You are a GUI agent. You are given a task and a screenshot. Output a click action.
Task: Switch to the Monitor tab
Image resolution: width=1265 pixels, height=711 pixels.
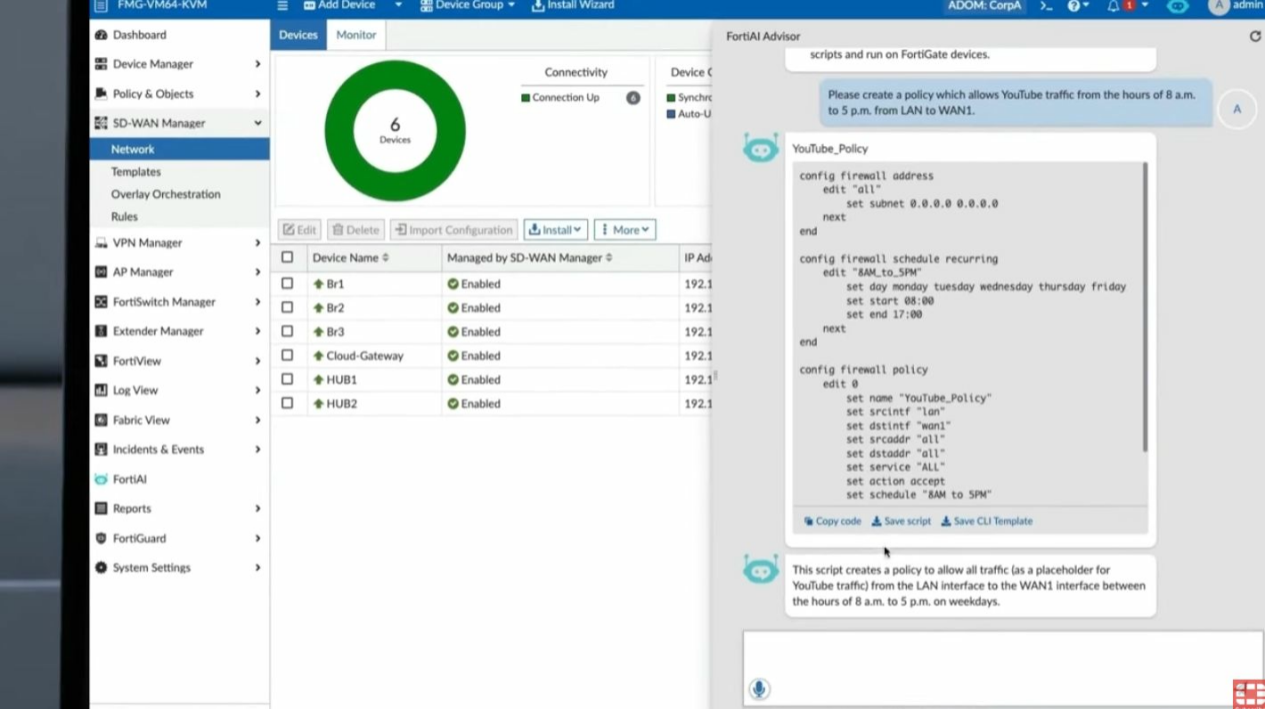click(x=356, y=35)
